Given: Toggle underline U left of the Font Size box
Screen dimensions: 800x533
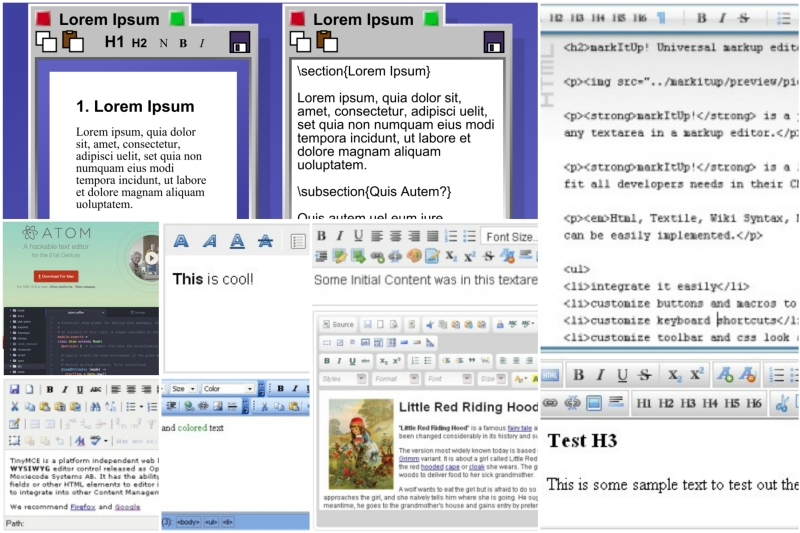Looking at the screenshot, I should click(x=359, y=236).
